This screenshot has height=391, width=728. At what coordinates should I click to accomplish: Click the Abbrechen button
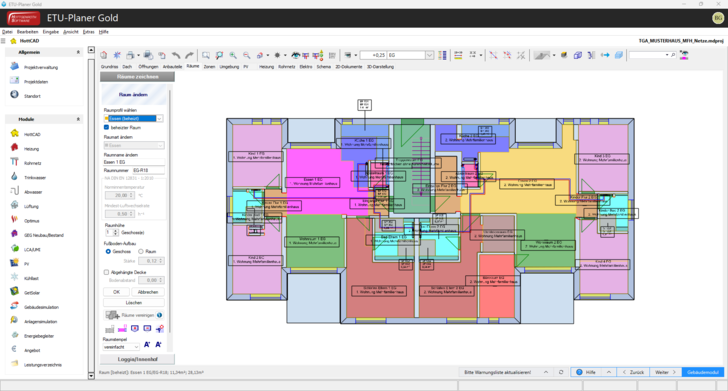(148, 292)
